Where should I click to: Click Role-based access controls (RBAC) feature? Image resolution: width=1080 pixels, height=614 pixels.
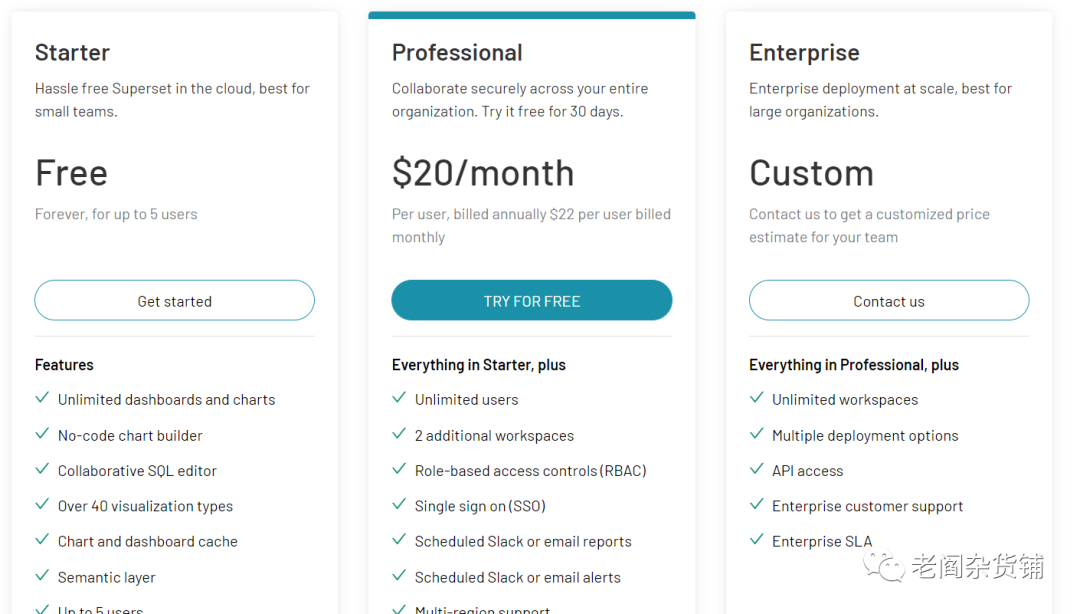(530, 471)
